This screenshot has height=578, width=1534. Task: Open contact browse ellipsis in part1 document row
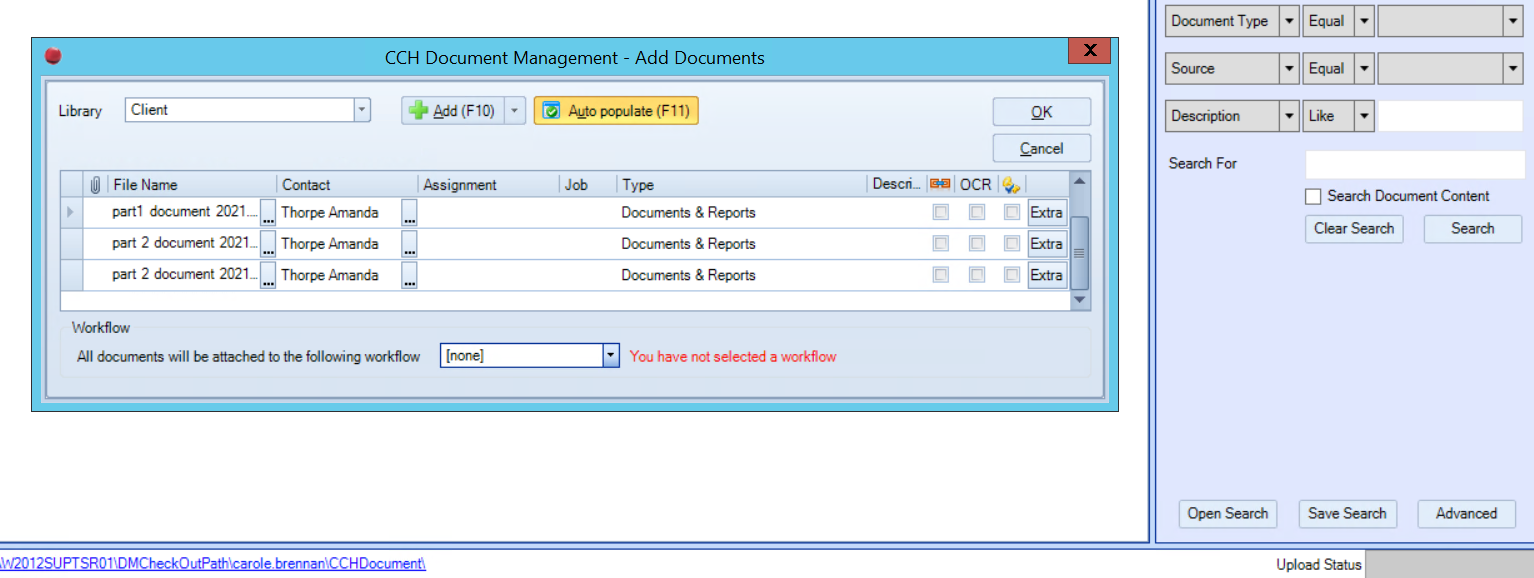point(409,213)
